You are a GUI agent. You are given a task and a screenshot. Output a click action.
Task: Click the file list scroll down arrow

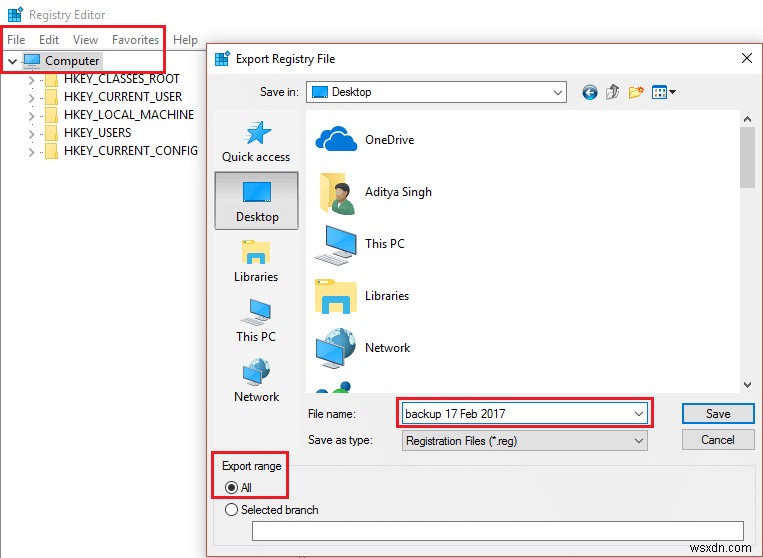click(747, 384)
